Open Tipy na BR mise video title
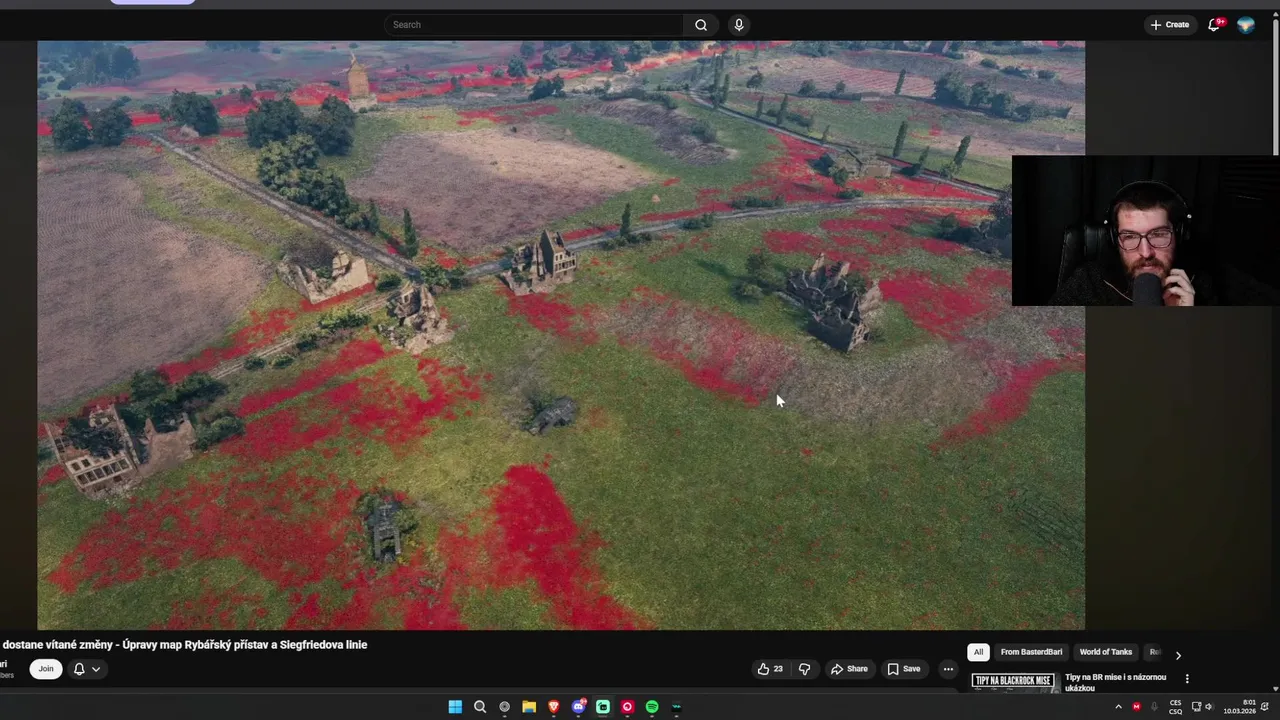Viewport: 1280px width, 720px height. (x=1115, y=682)
